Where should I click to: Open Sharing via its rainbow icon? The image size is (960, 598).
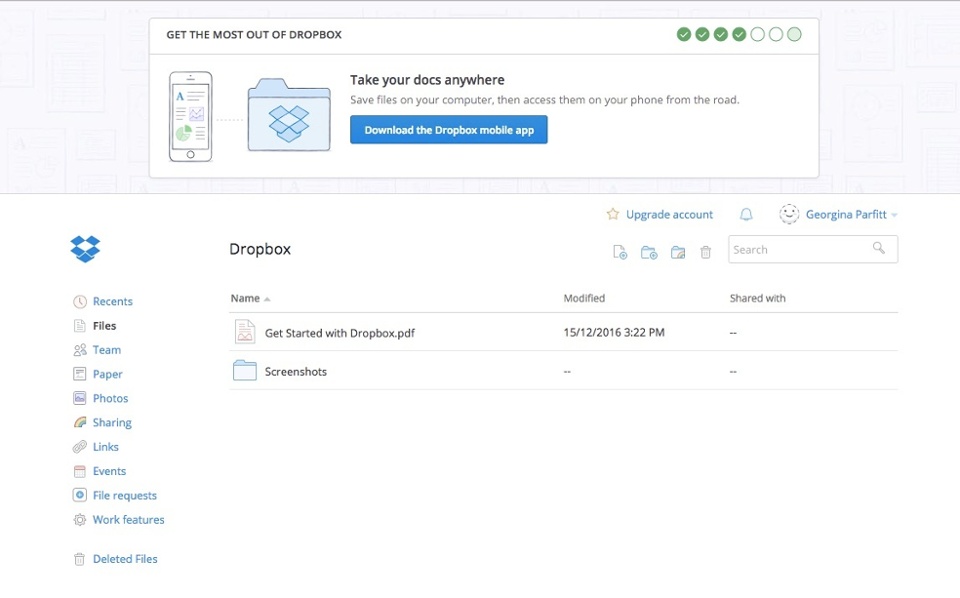coord(80,422)
